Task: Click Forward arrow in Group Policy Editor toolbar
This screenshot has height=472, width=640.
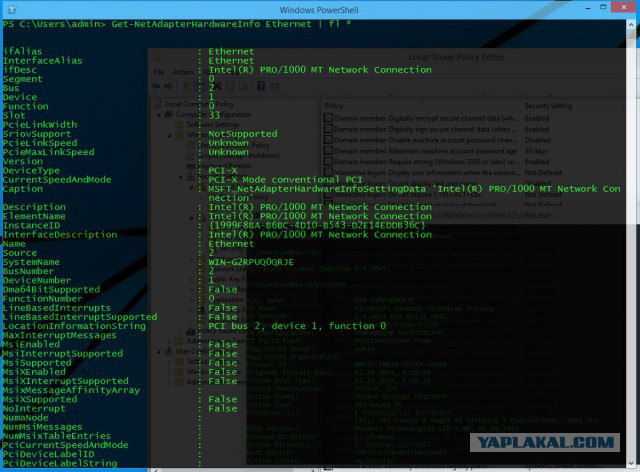Action: (x=168, y=86)
